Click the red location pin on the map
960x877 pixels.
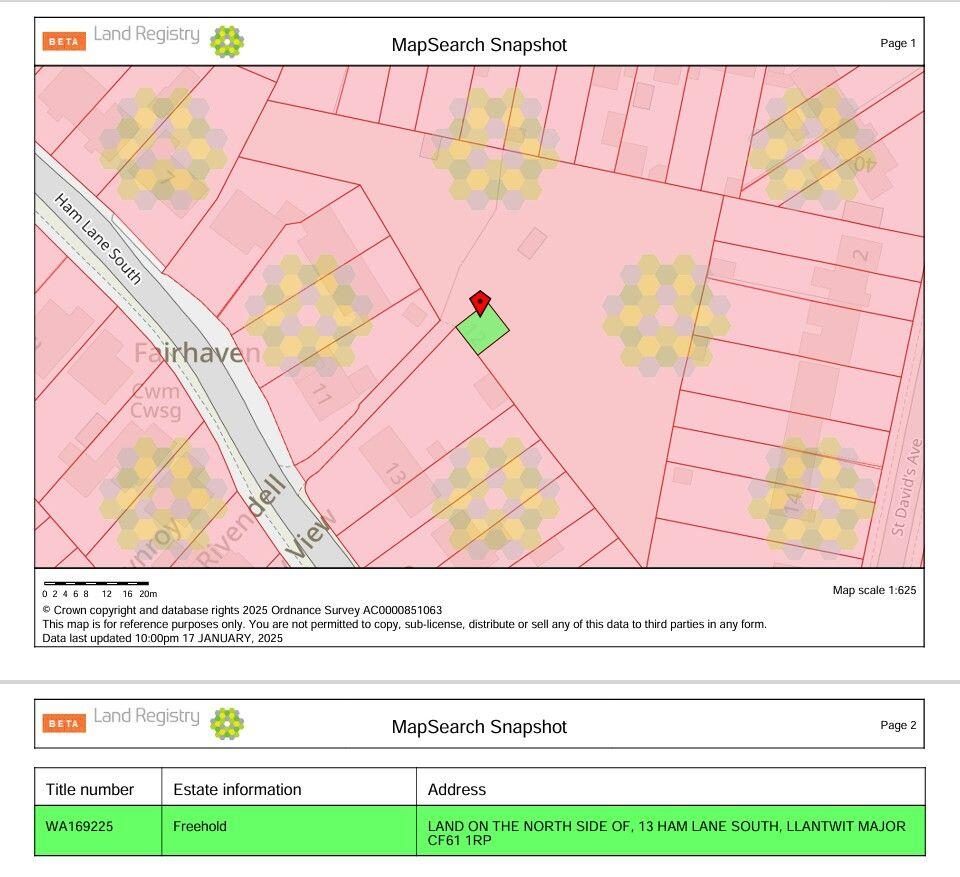coord(480,302)
